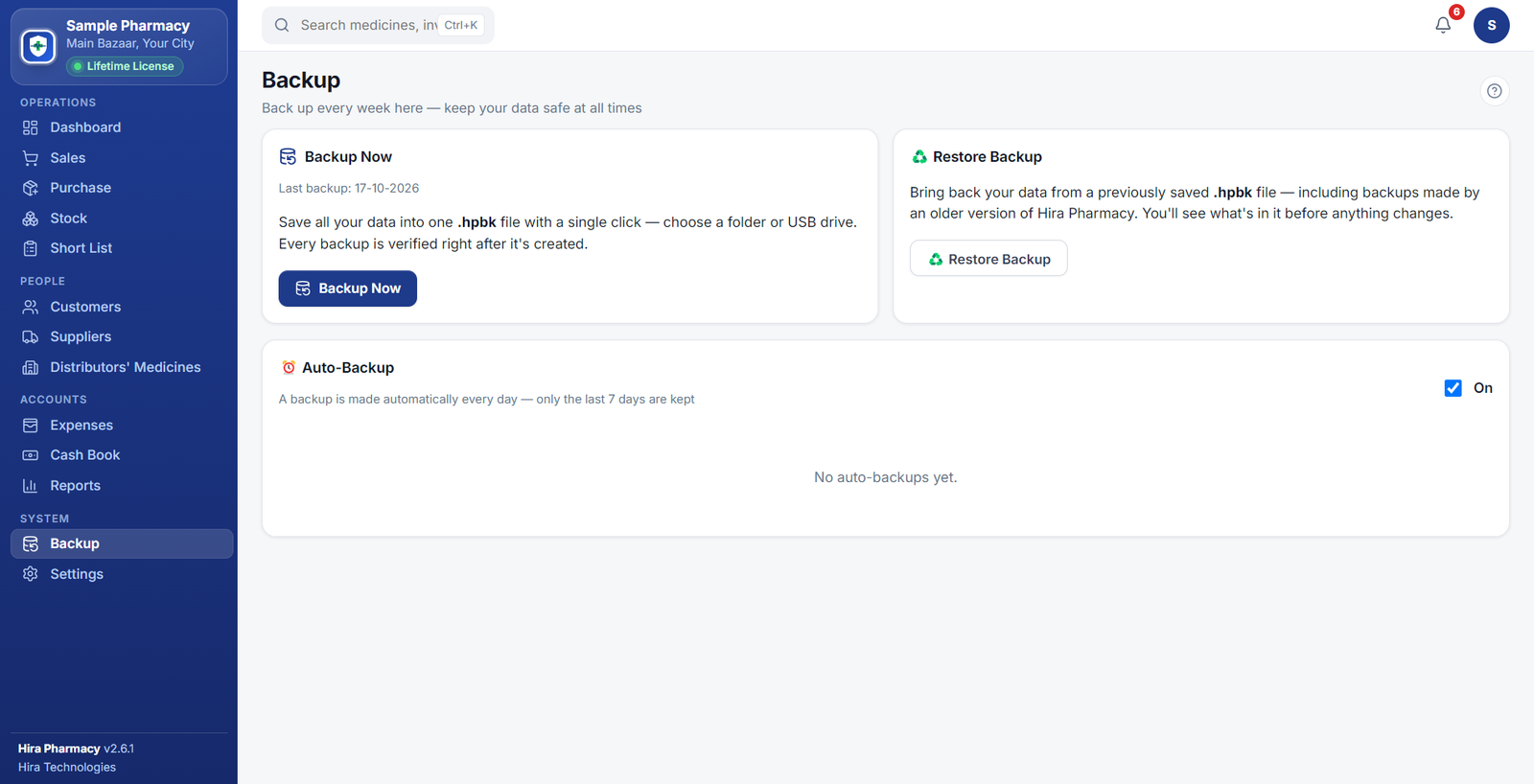
Task: Open the Stock section
Action: (x=122, y=219)
